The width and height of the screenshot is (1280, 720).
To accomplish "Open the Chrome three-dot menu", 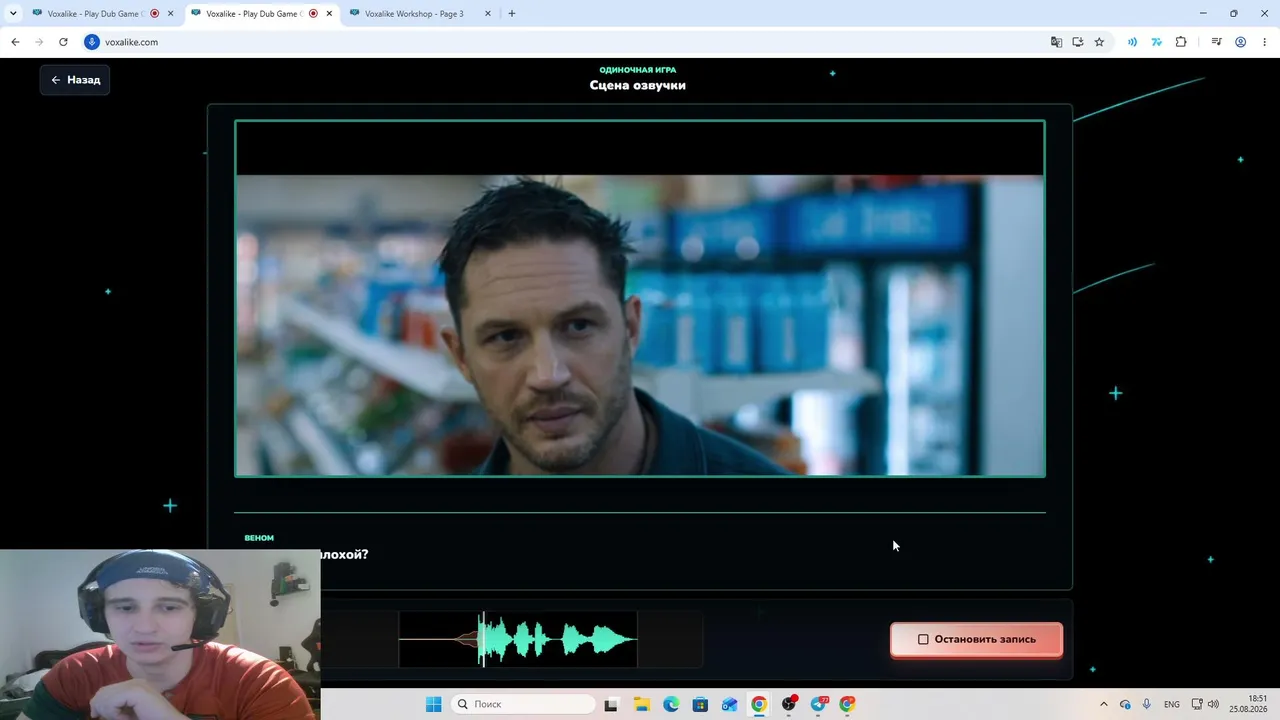I will click(1264, 42).
